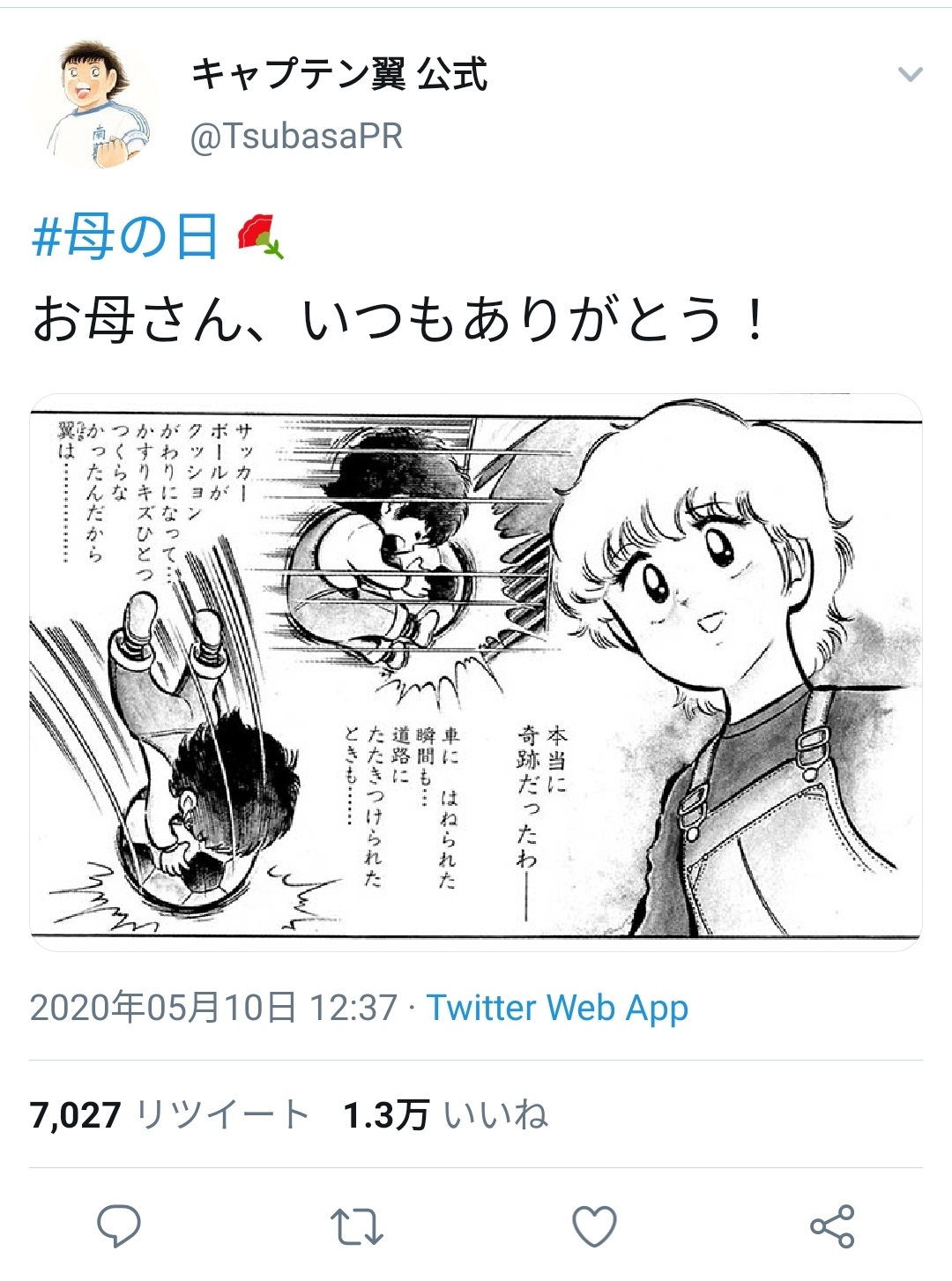Open the share icon menu
The image size is (952, 1281).
pyautogui.click(x=833, y=1226)
